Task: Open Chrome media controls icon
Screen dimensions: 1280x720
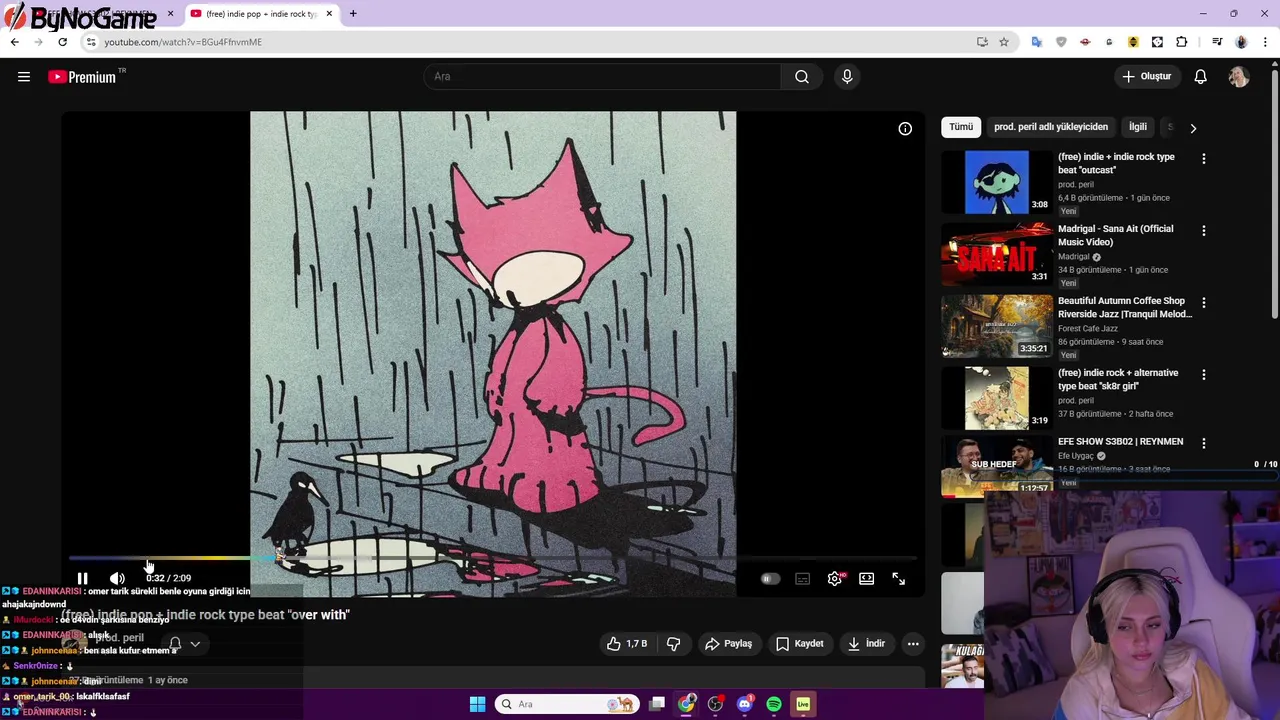Action: pos(1217,42)
